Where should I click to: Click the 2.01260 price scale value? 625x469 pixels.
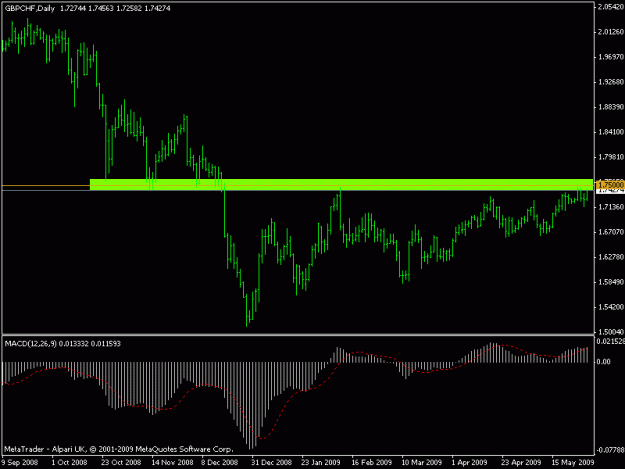click(x=611, y=32)
